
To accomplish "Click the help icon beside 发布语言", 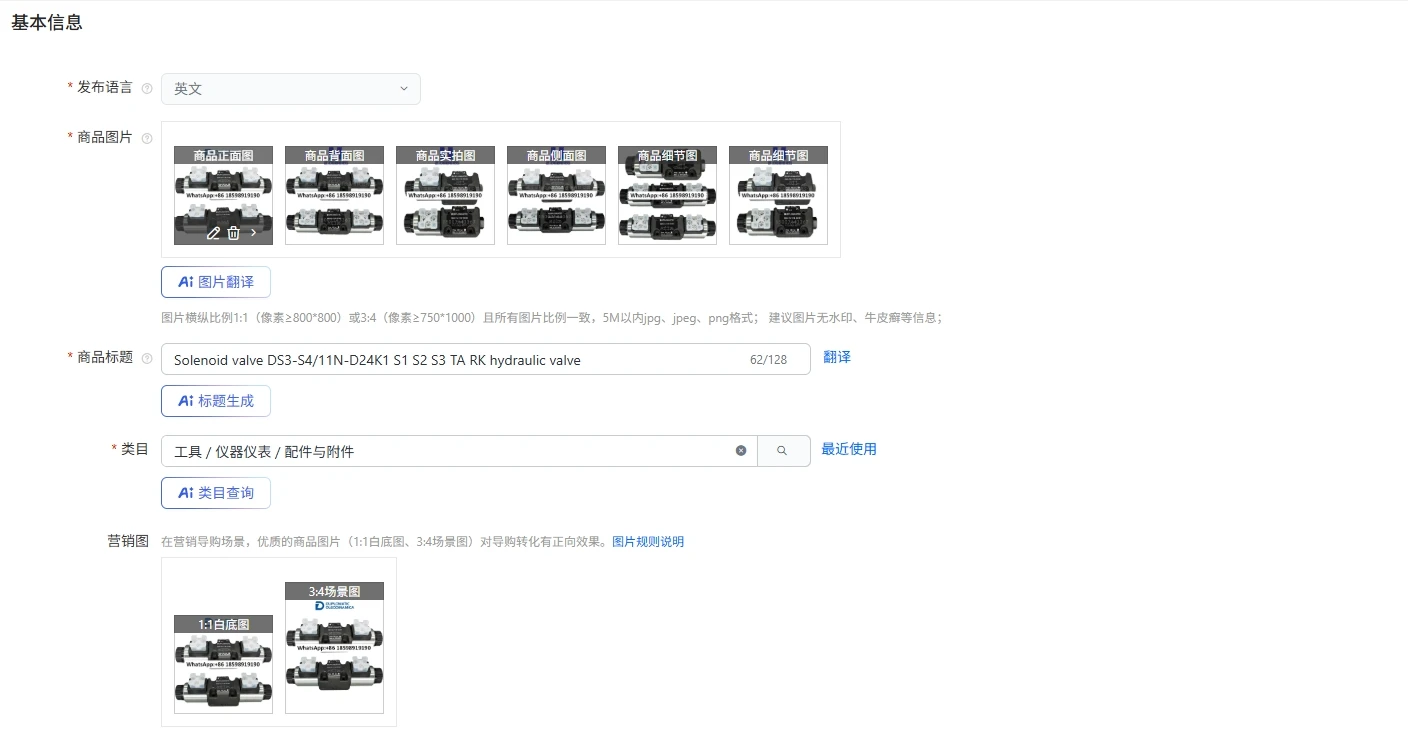I will click(147, 88).
